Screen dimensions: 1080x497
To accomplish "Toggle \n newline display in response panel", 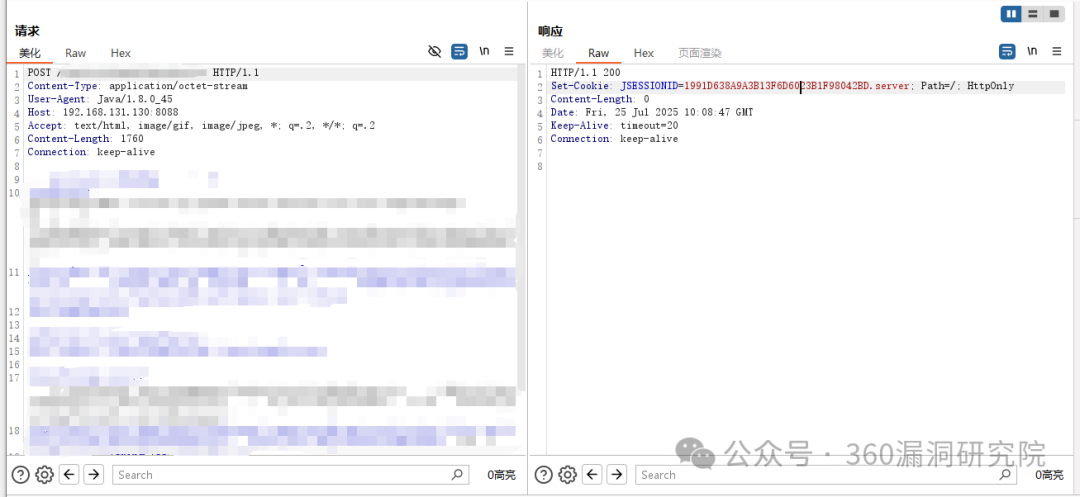I will [1032, 52].
